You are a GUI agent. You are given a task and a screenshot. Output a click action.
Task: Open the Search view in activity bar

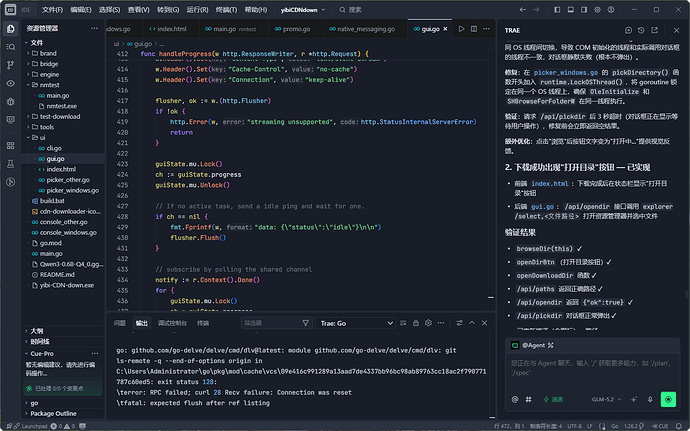click(11, 47)
